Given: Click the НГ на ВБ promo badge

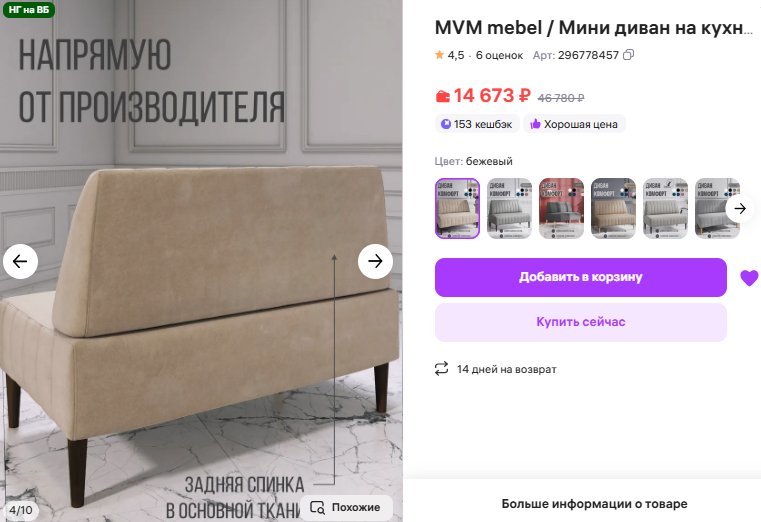Looking at the screenshot, I should 29,9.
